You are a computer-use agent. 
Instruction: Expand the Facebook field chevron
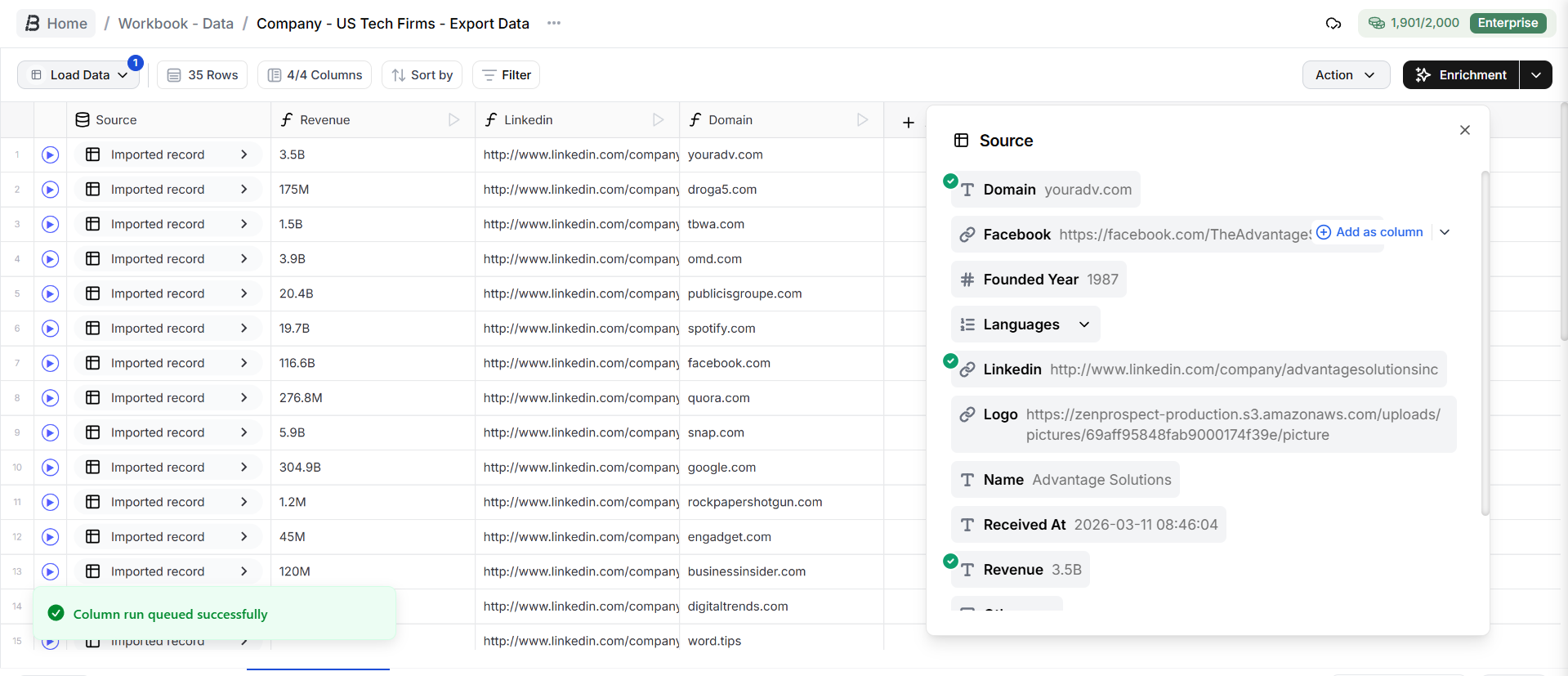coord(1445,232)
